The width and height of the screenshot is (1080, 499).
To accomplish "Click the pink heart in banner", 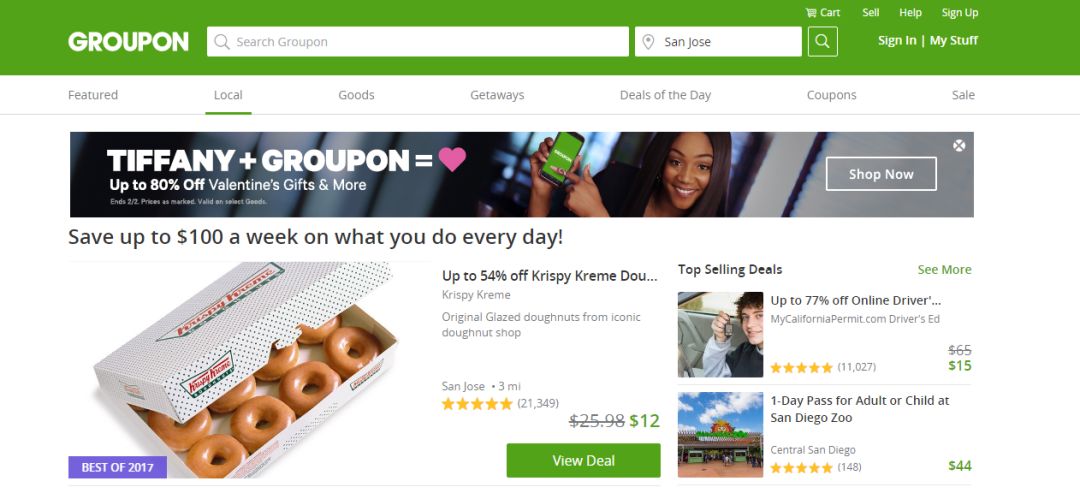I will tap(453, 160).
